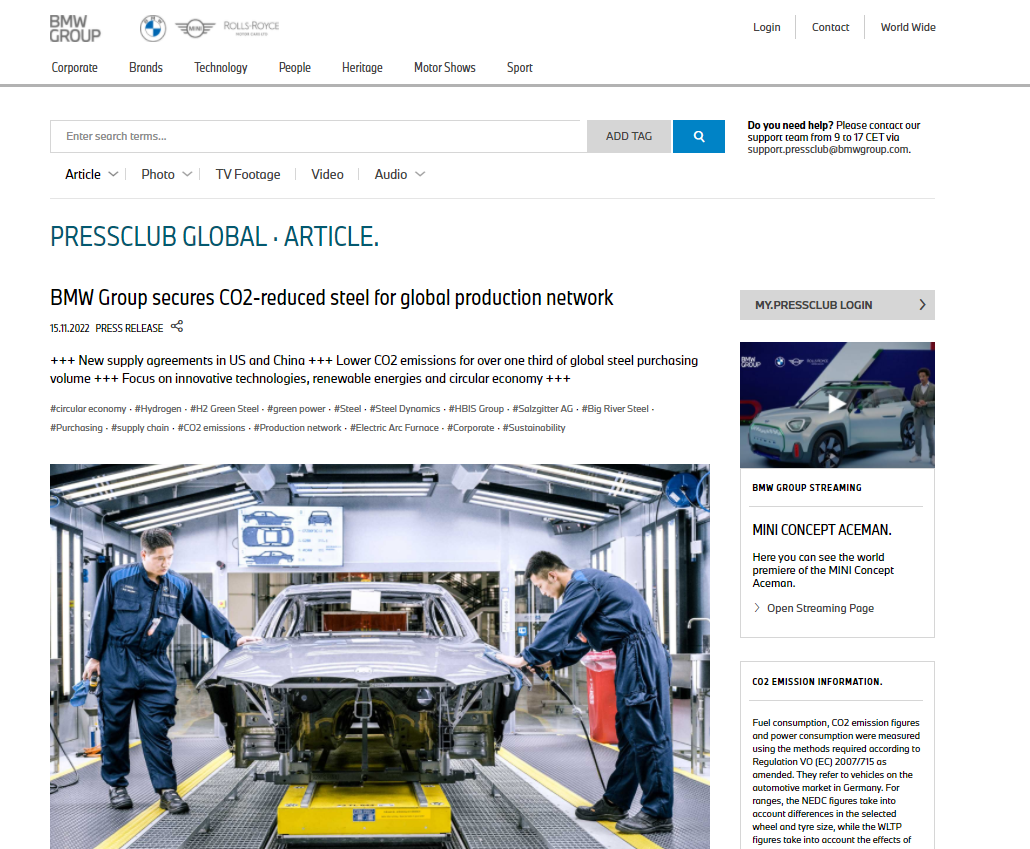Click the #Purchasing tag
The image size is (1030, 849).
pos(76,428)
